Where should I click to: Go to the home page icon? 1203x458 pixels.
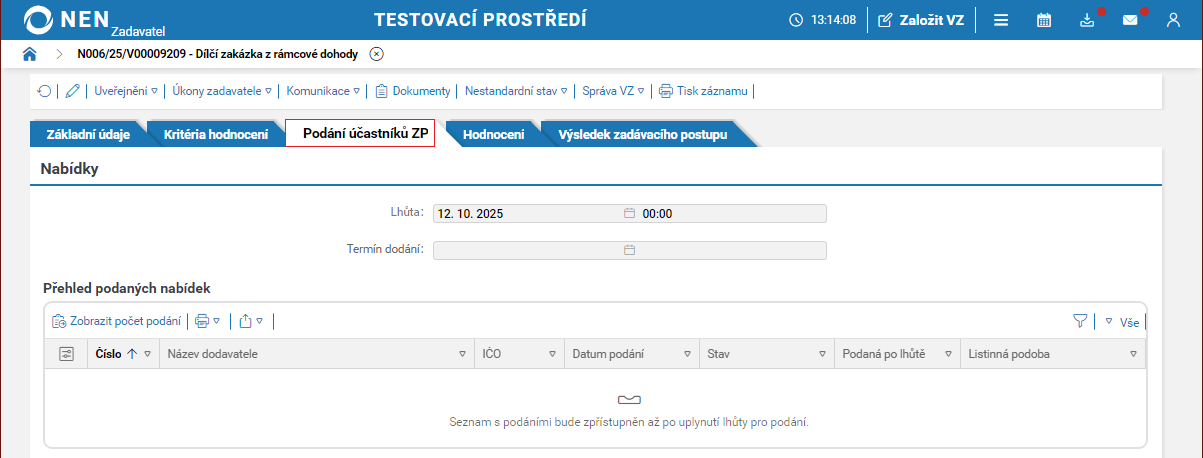tap(29, 53)
